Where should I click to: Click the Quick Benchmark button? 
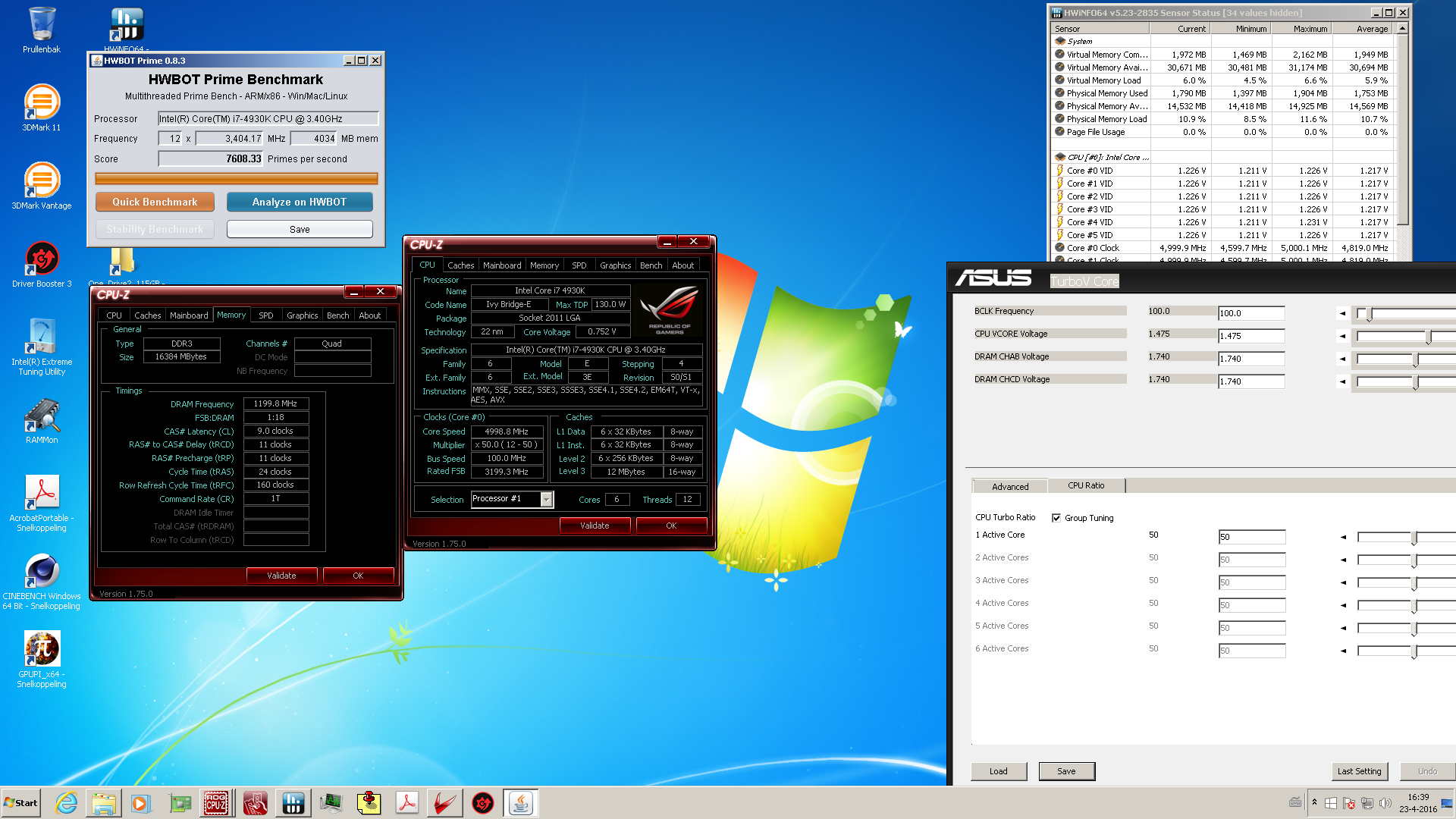coord(155,202)
